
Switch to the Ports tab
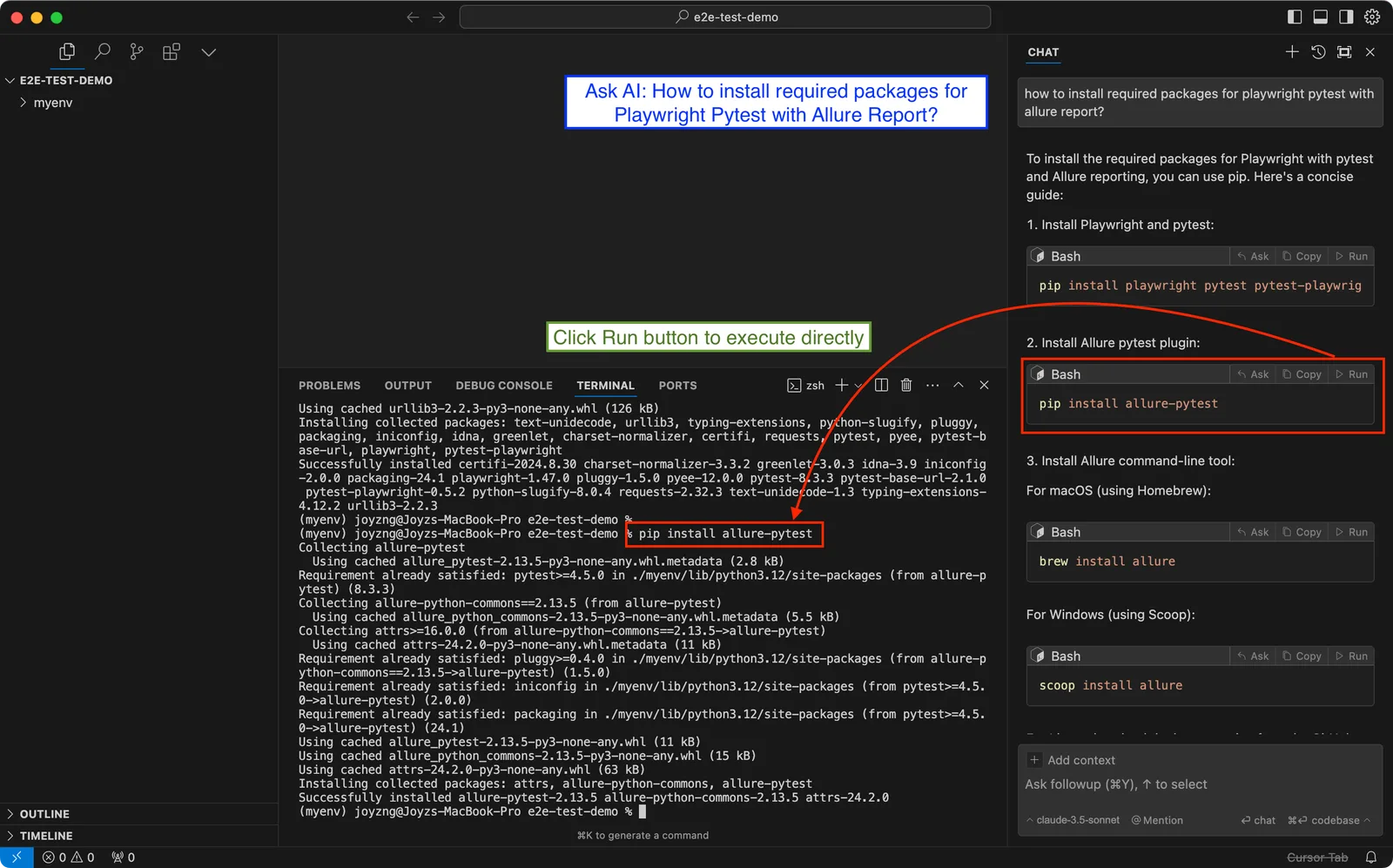tap(677, 386)
